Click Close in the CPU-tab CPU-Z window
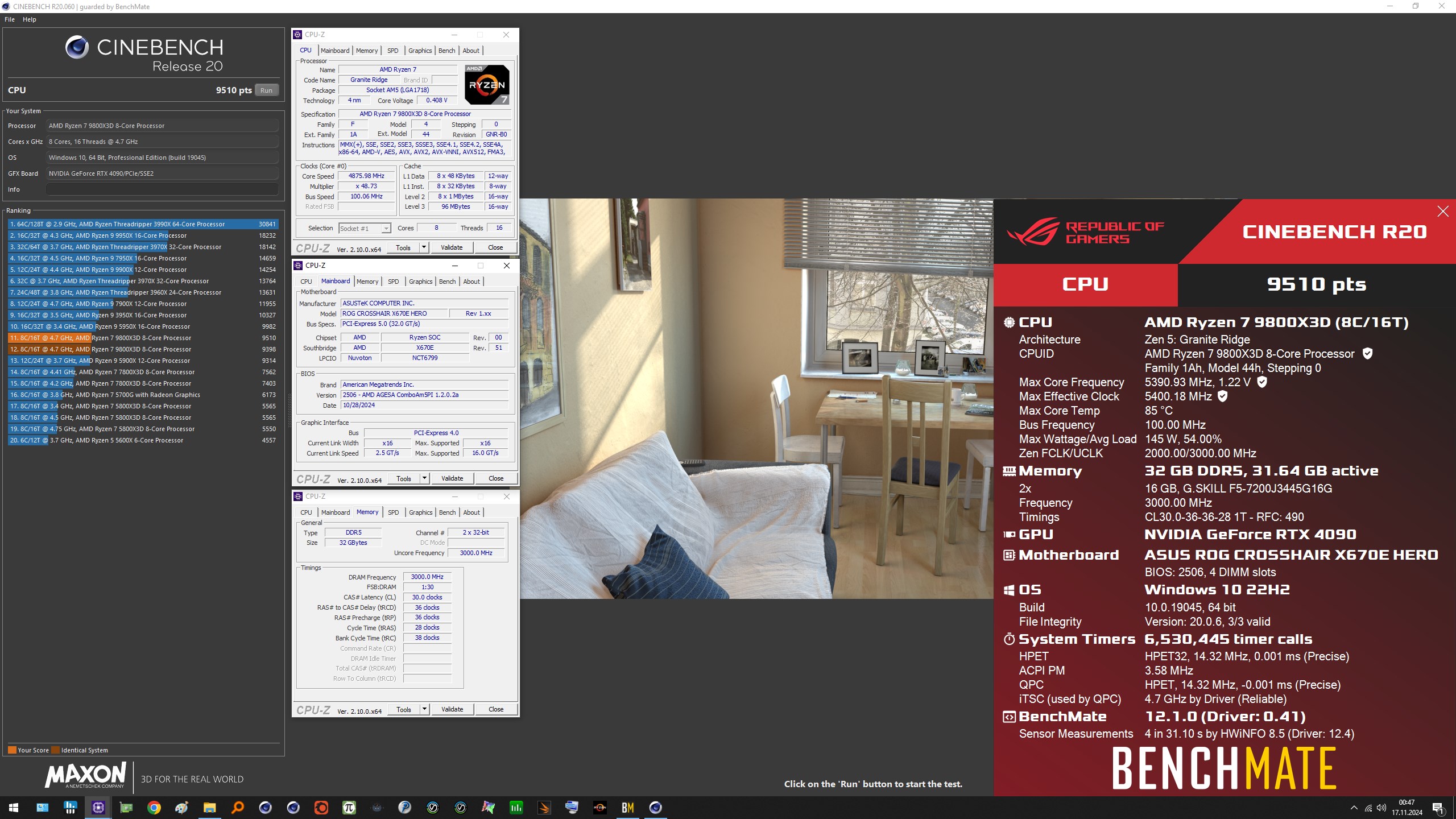The image size is (1456, 819). 495,247
